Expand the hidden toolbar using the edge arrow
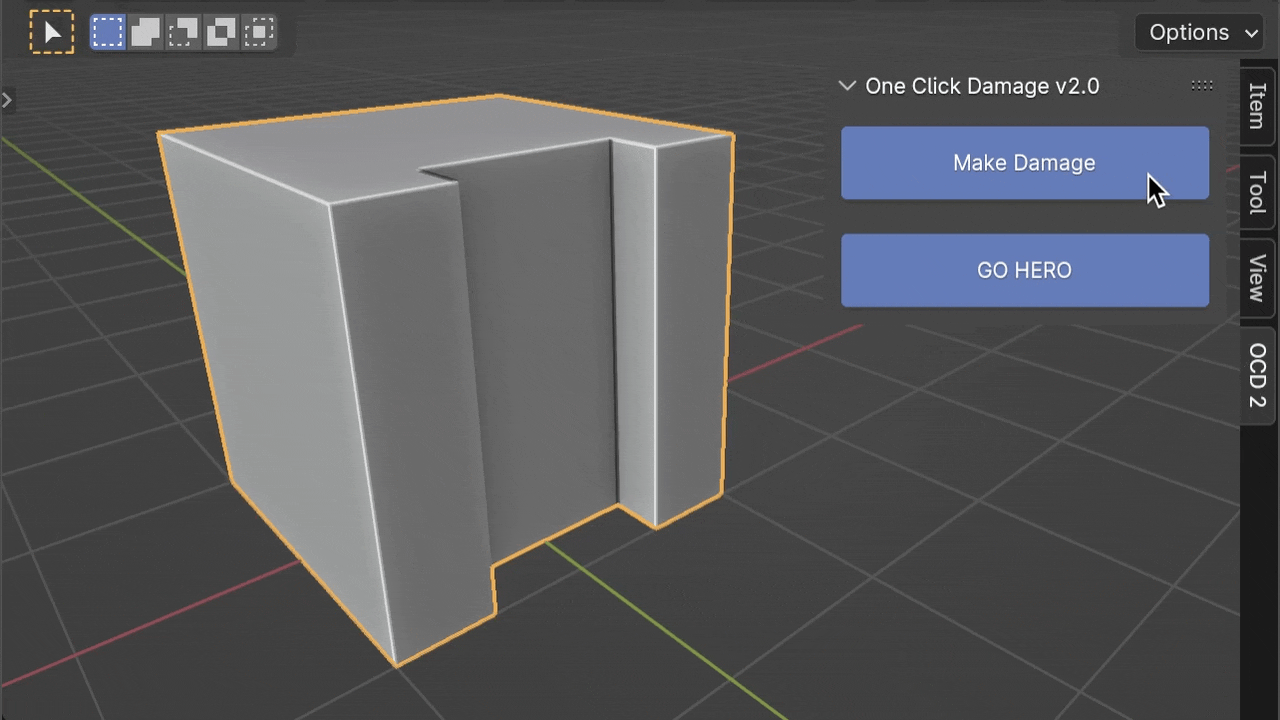1280x720 pixels. click(x=6, y=99)
